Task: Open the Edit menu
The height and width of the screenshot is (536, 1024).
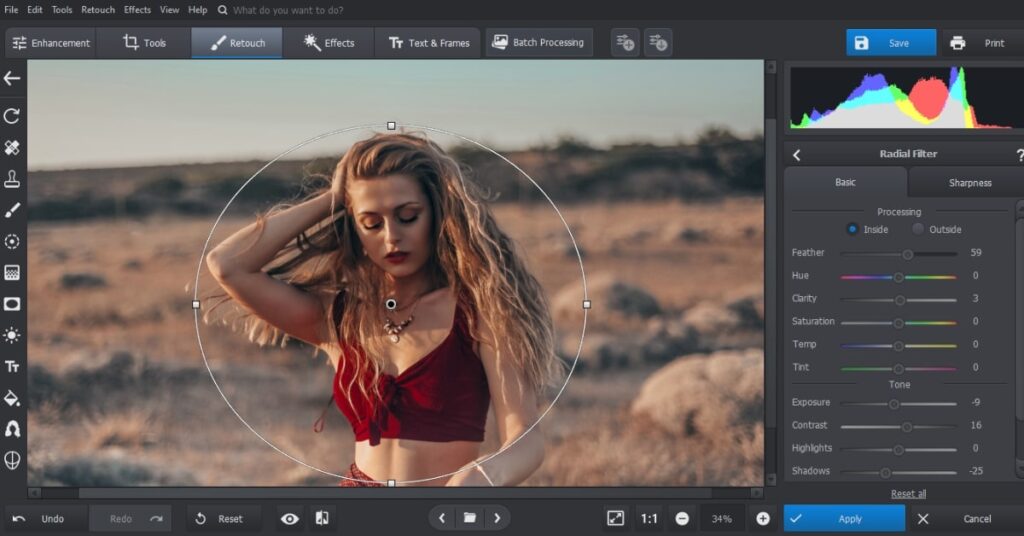Action: (x=35, y=10)
